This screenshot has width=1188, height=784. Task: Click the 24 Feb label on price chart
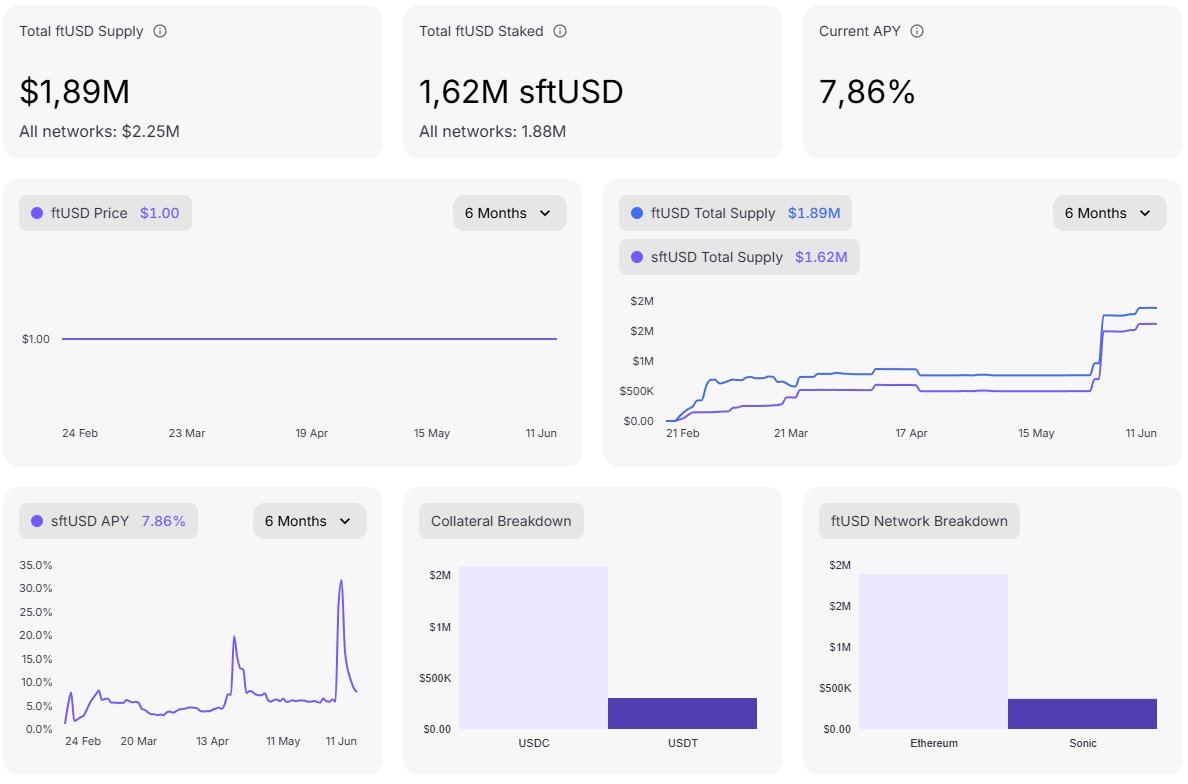click(80, 433)
